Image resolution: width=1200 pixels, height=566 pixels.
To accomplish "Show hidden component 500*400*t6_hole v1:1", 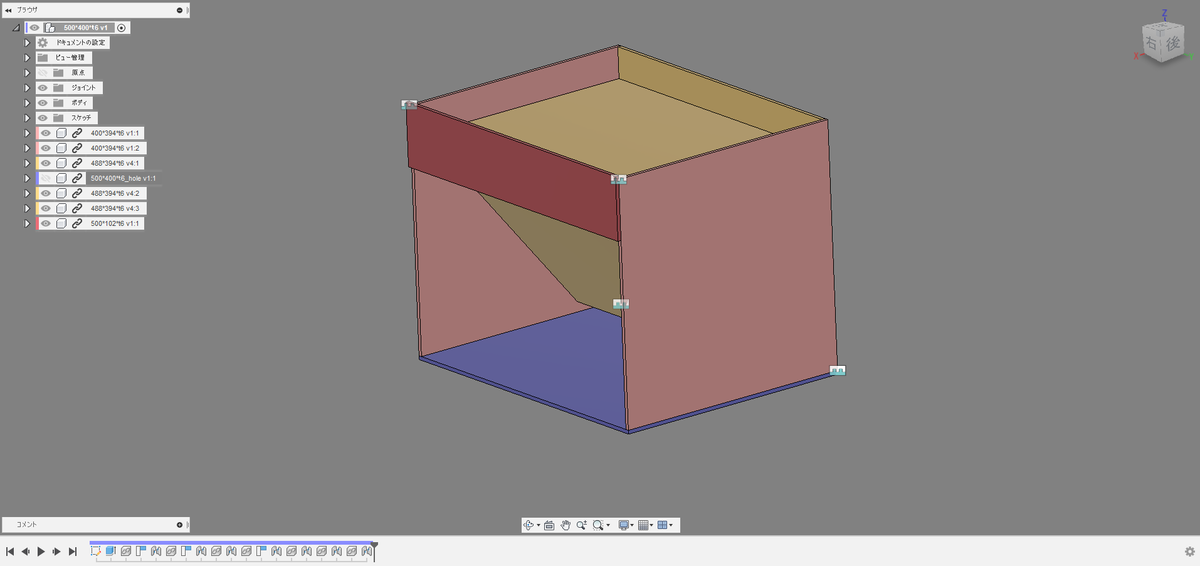I will coord(45,178).
